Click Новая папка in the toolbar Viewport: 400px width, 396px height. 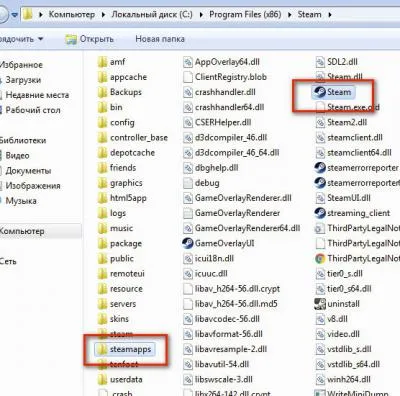[160, 39]
